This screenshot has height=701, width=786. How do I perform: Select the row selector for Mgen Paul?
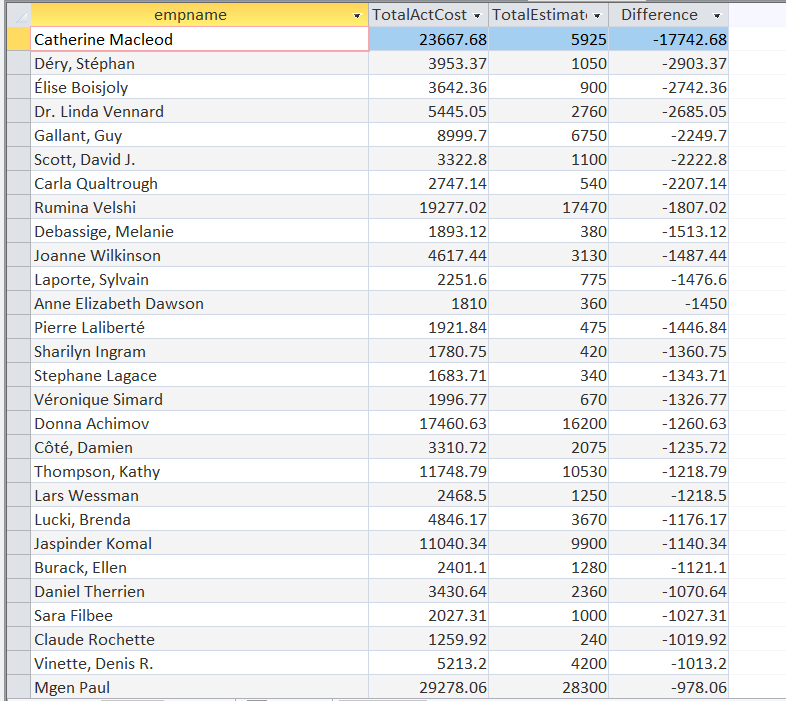point(19,687)
